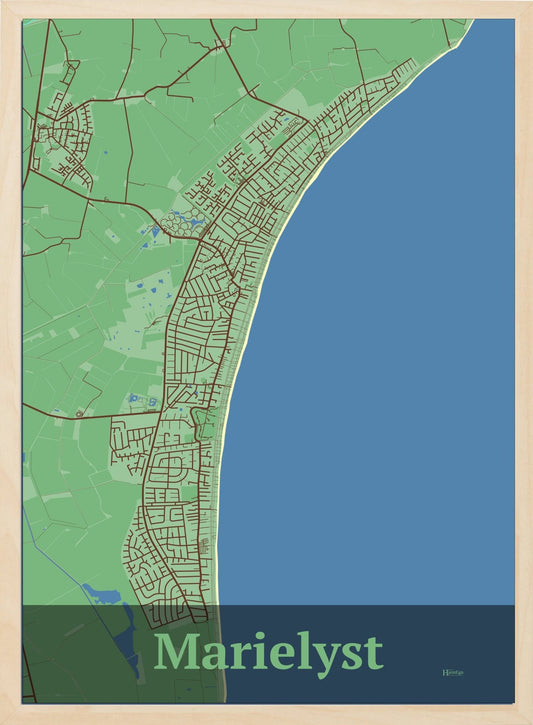The height and width of the screenshot is (725, 533).
Task: Click the large blue lake near the bottom left
Action: tap(103, 595)
